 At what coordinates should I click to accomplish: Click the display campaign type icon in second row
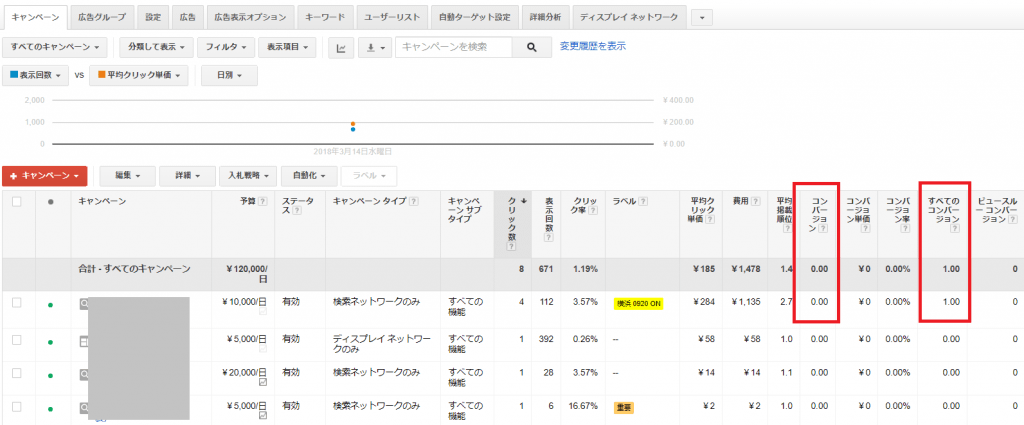(84, 341)
